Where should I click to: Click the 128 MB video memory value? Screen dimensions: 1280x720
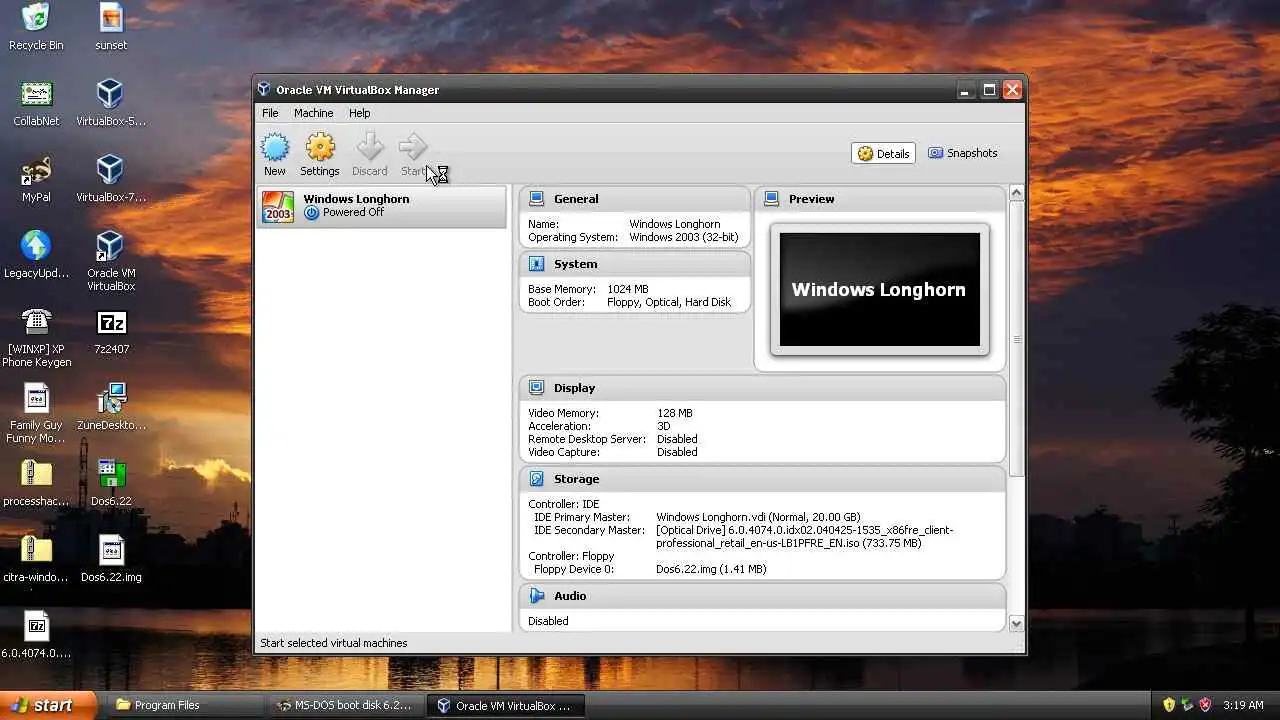coord(675,413)
